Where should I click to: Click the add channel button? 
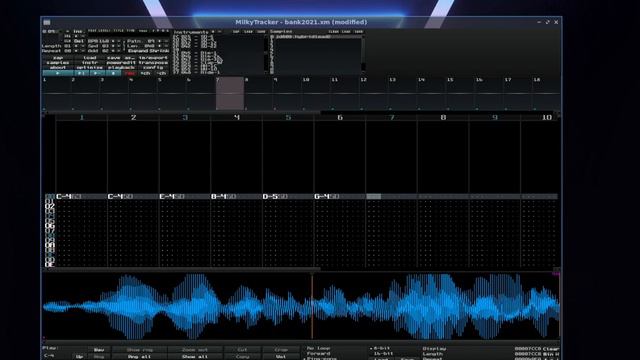145,73
